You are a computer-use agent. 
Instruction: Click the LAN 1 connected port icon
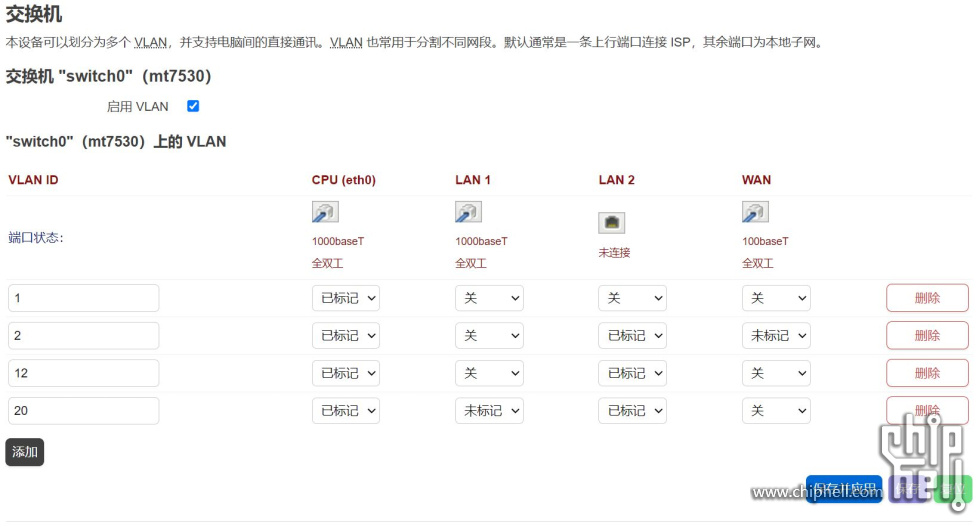click(468, 212)
